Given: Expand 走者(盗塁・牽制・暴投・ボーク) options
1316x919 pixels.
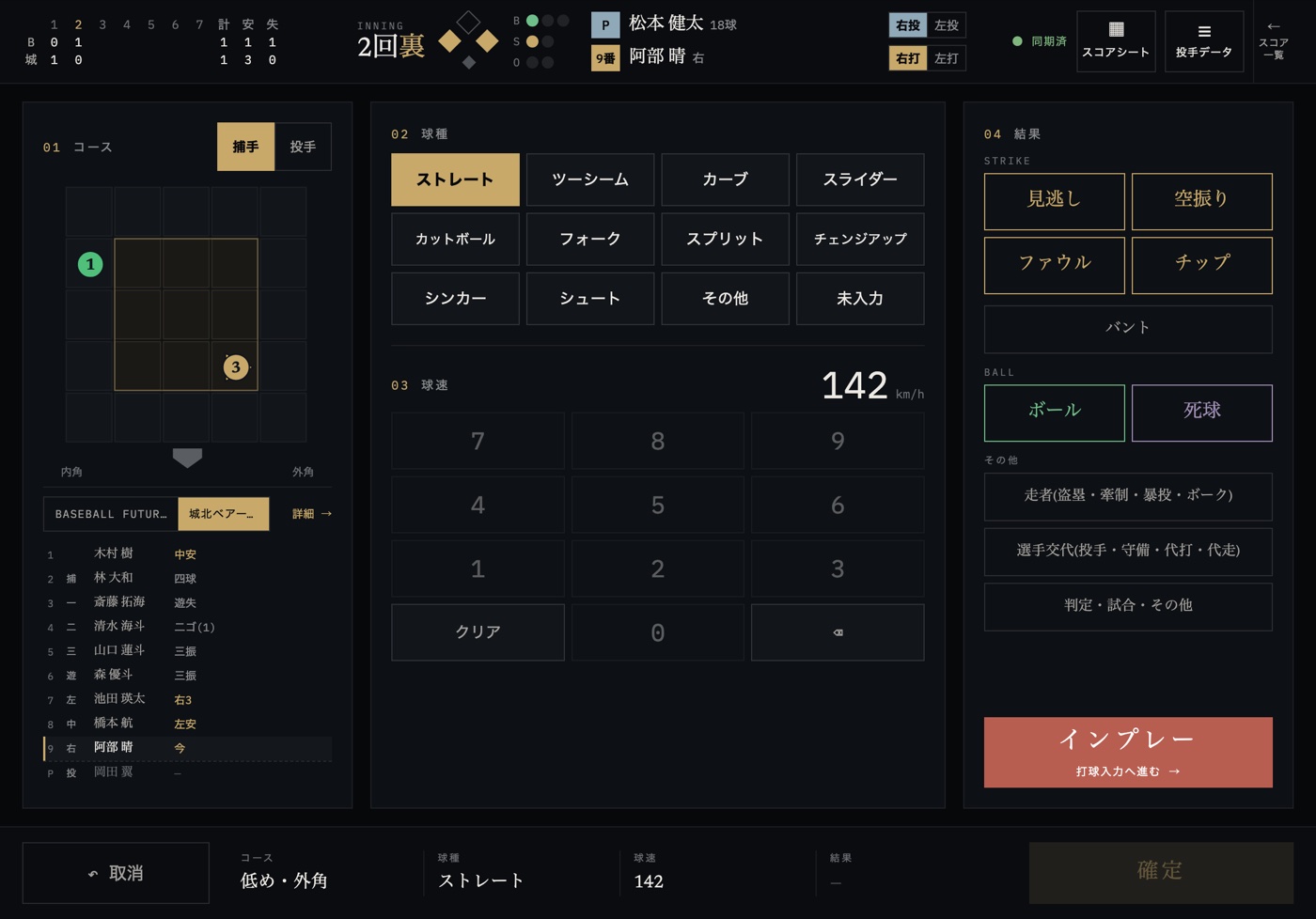Looking at the screenshot, I should [x=1128, y=496].
